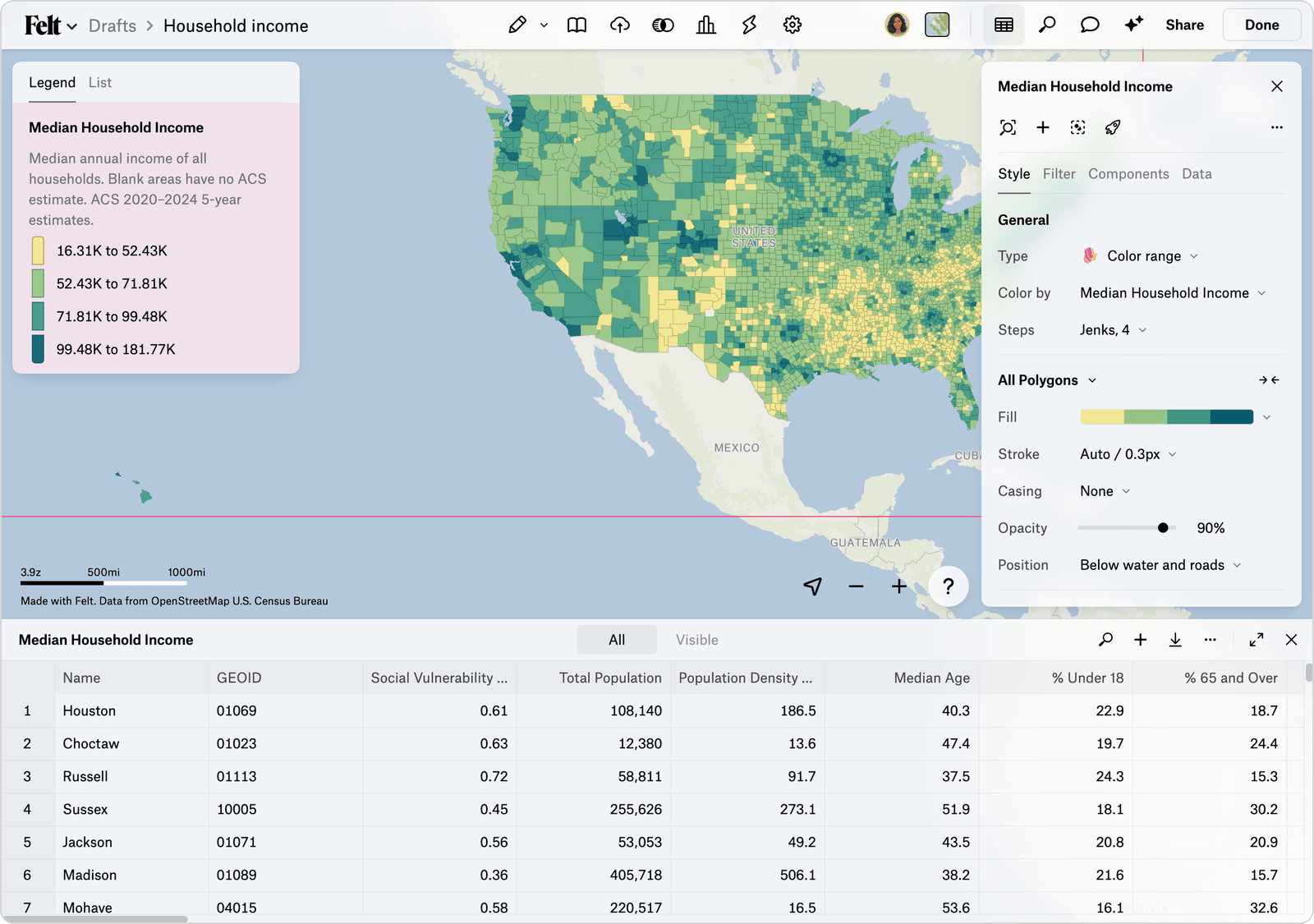Image resolution: width=1314 pixels, height=924 pixels.
Task: Open the basemap book icon
Action: tap(577, 25)
